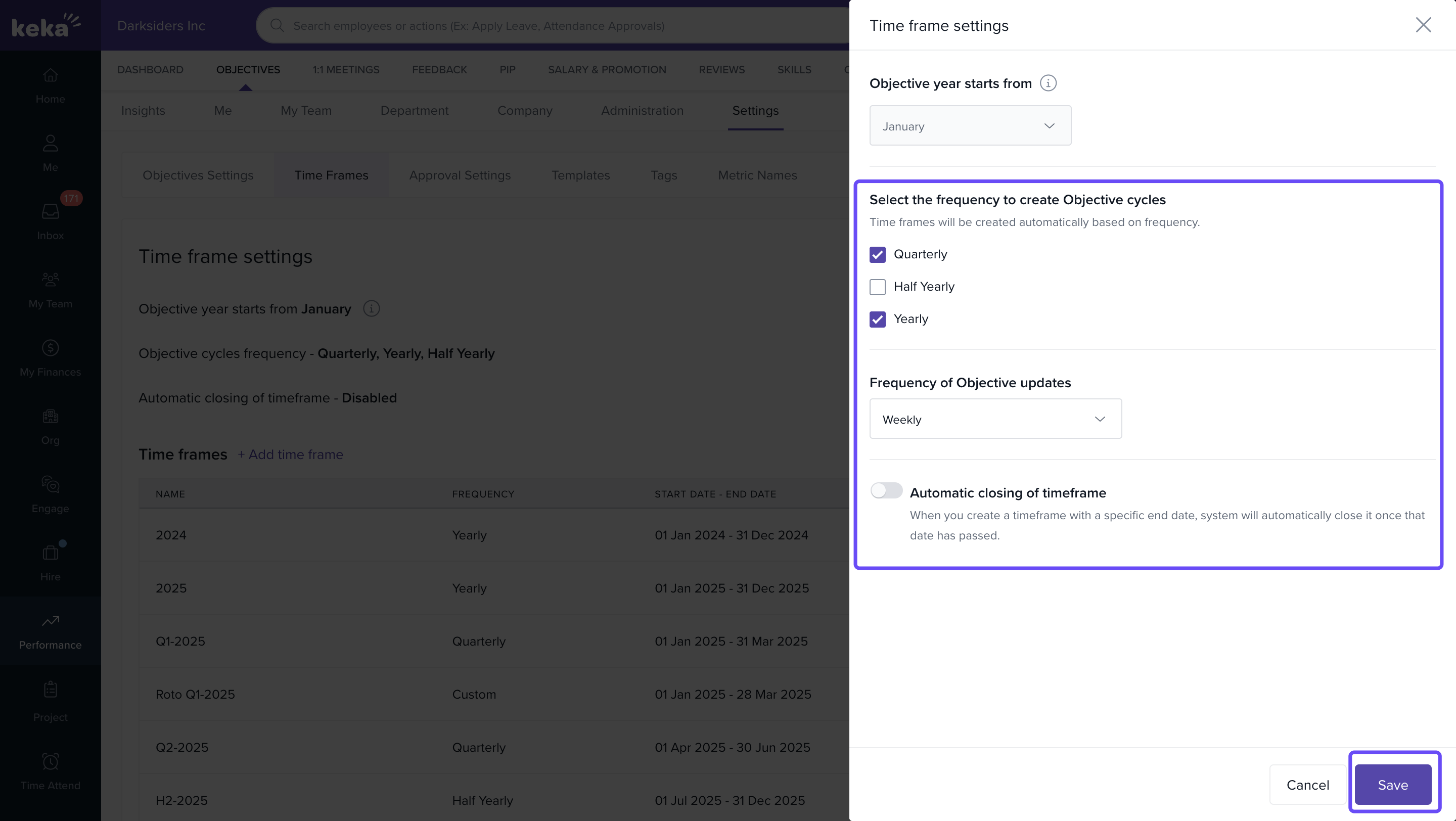Switch to the Approval Settings tab

[460, 175]
